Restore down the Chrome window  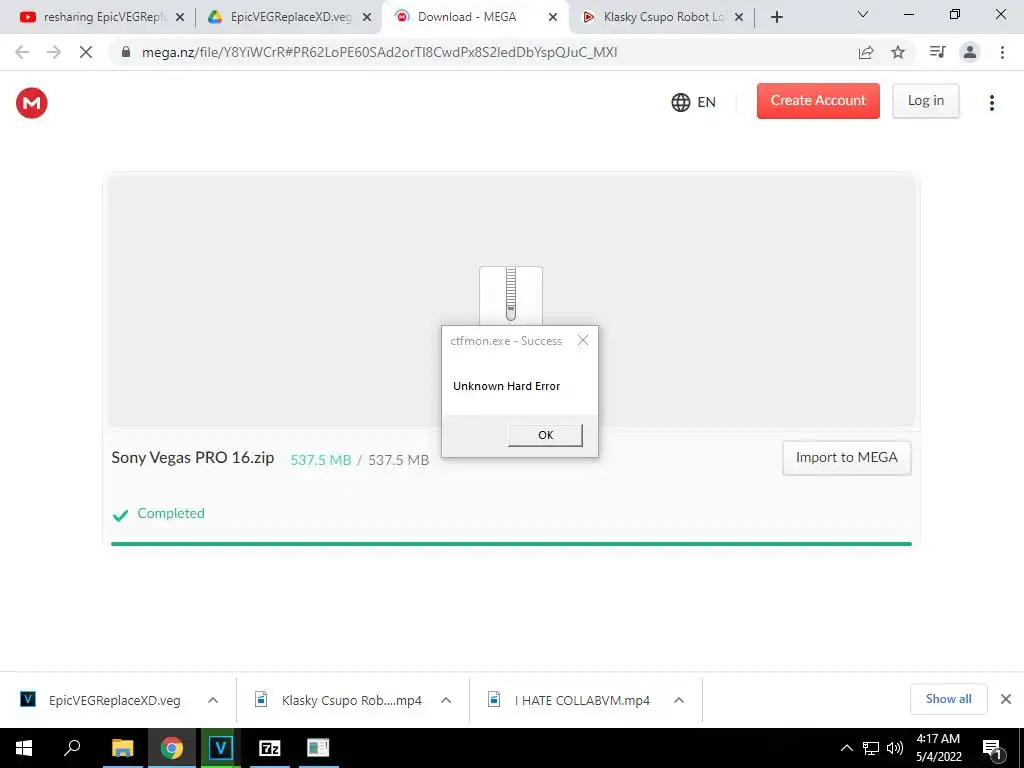pos(955,14)
